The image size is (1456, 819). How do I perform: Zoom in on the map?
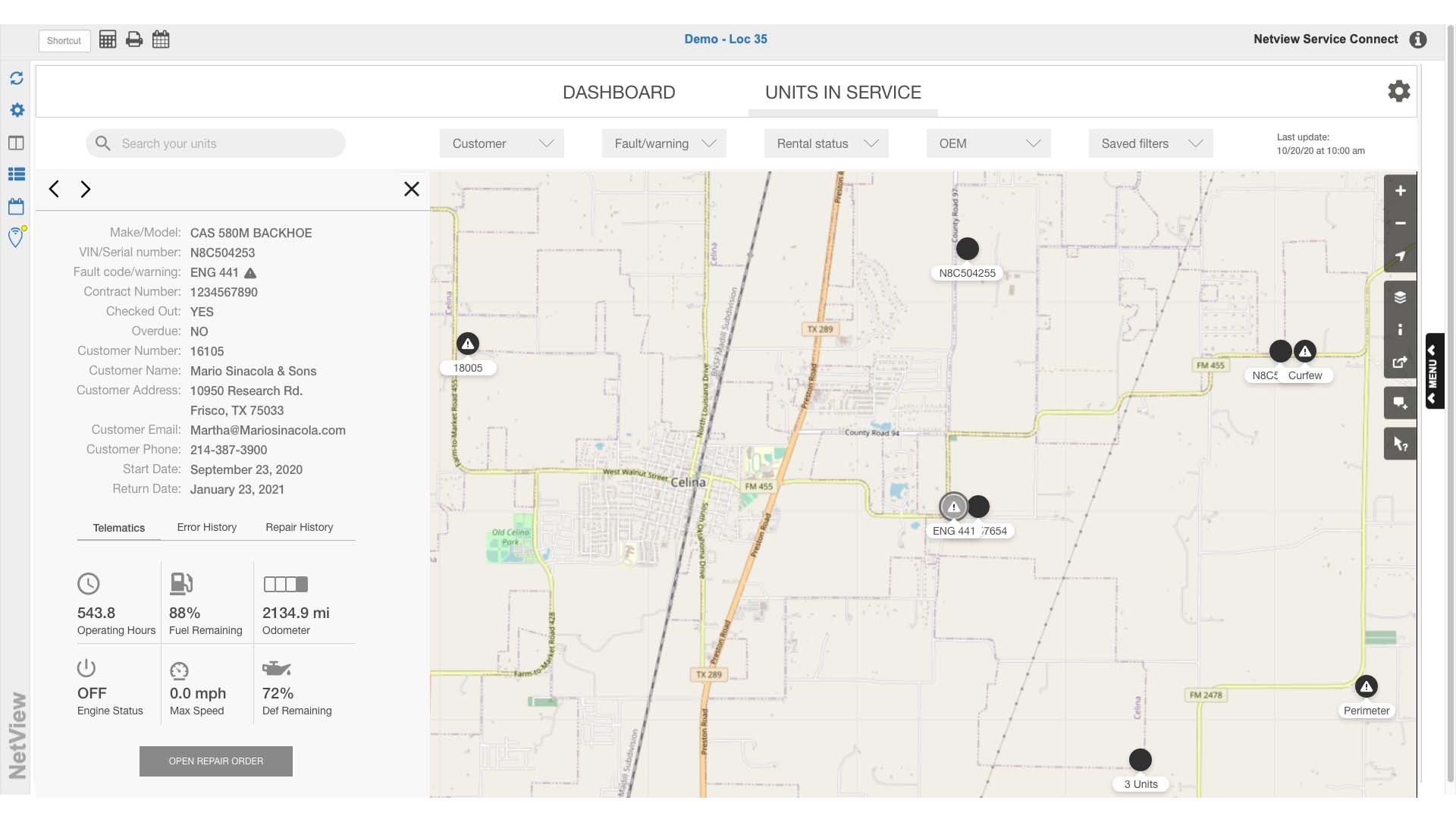pos(1400,191)
